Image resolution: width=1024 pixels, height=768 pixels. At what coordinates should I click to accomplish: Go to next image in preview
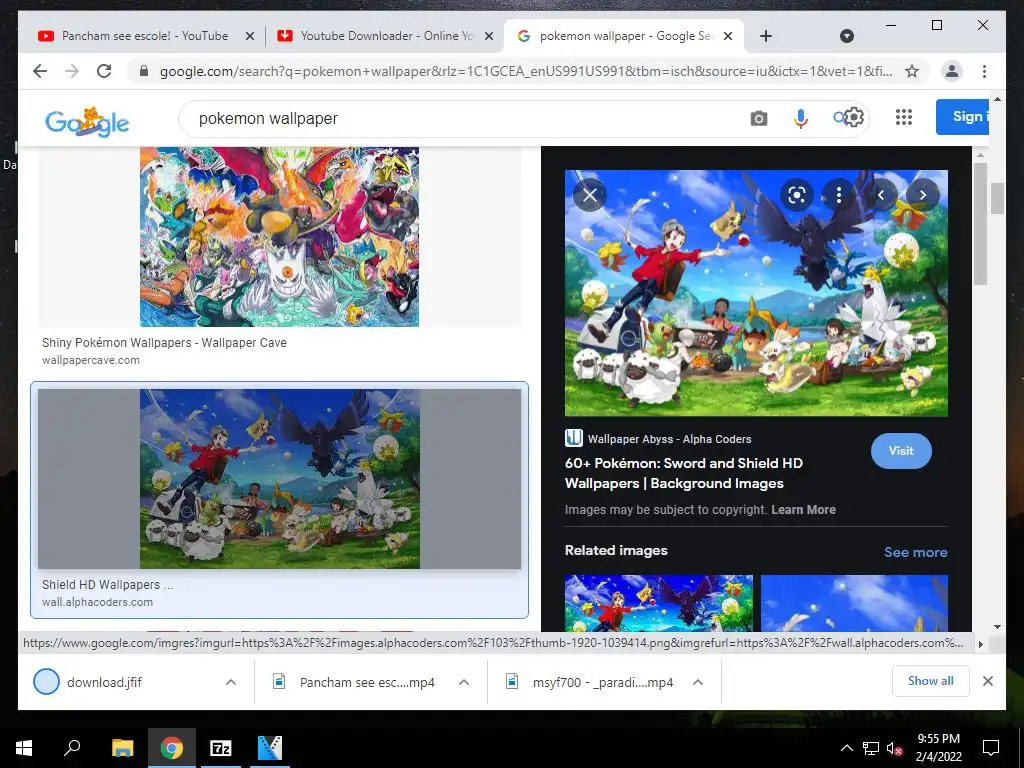[x=923, y=195]
